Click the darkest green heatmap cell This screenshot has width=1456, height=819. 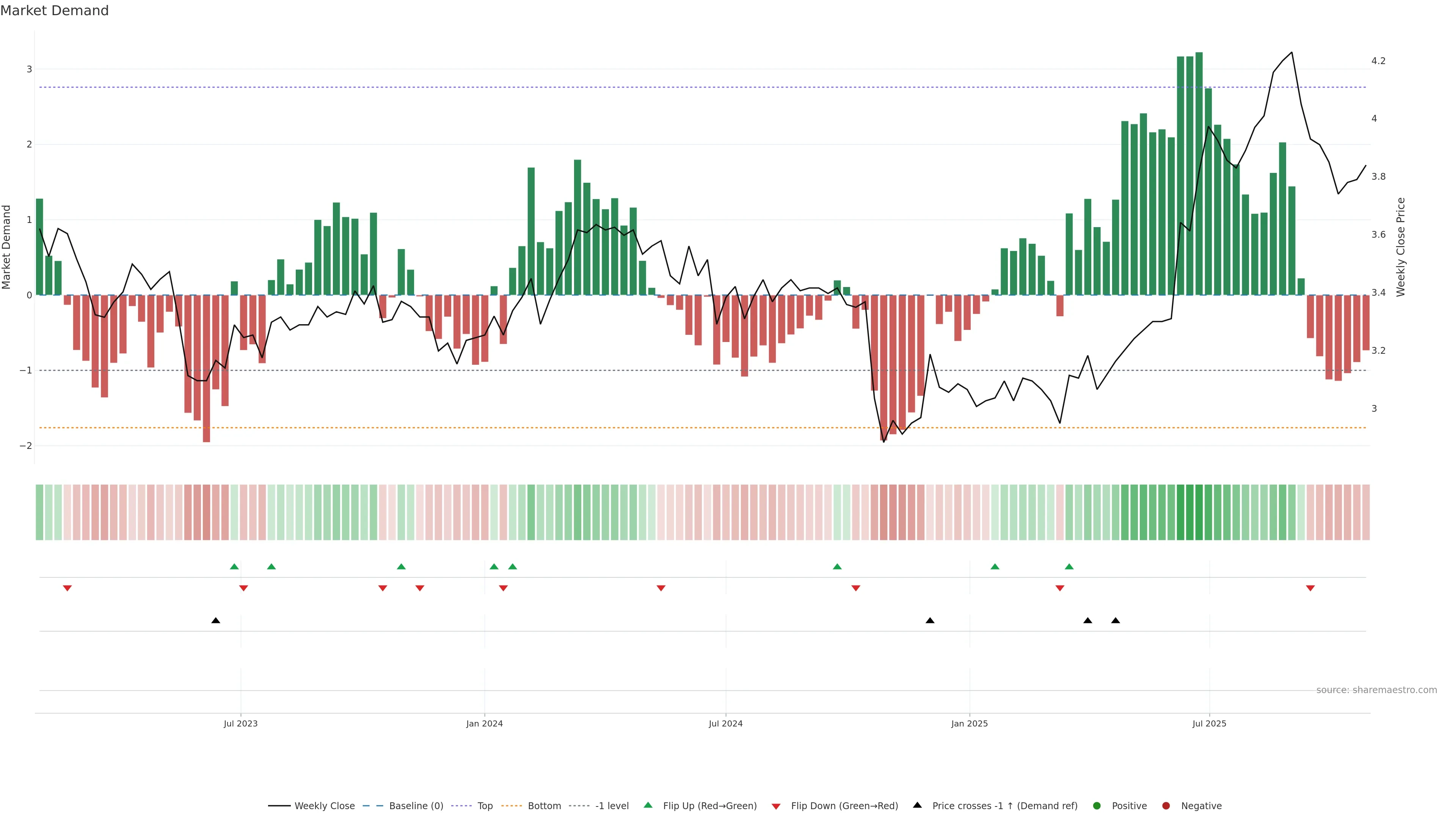(x=1199, y=512)
